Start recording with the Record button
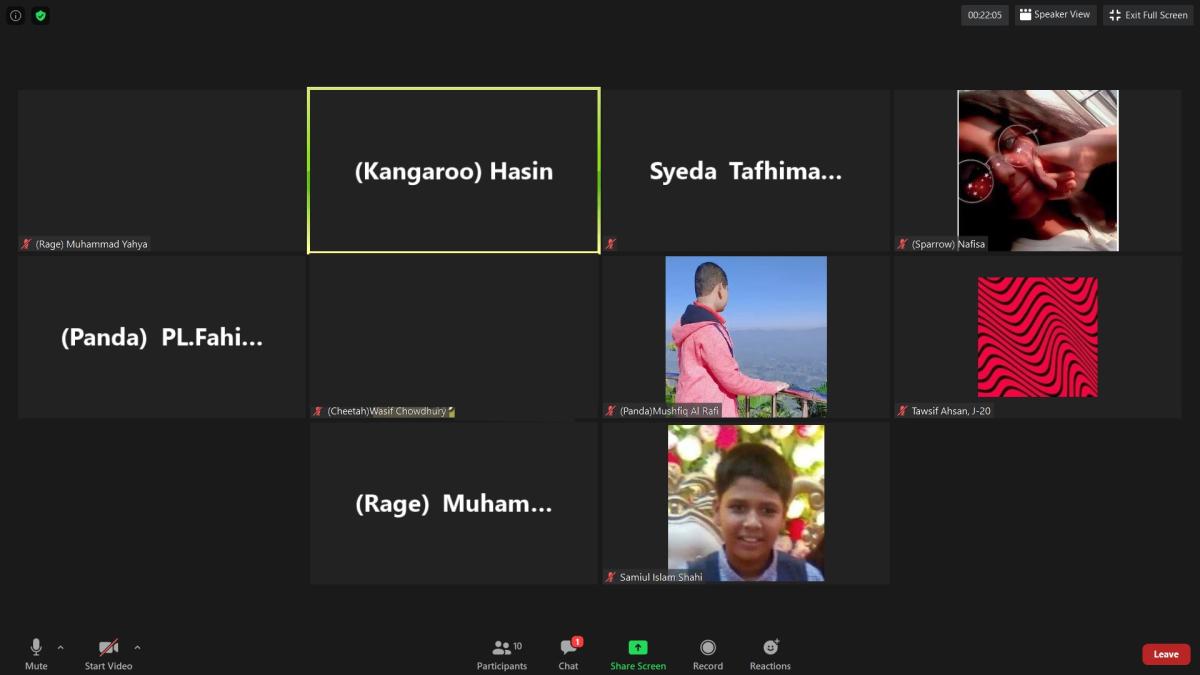Viewport: 1200px width, 675px height. (x=708, y=654)
